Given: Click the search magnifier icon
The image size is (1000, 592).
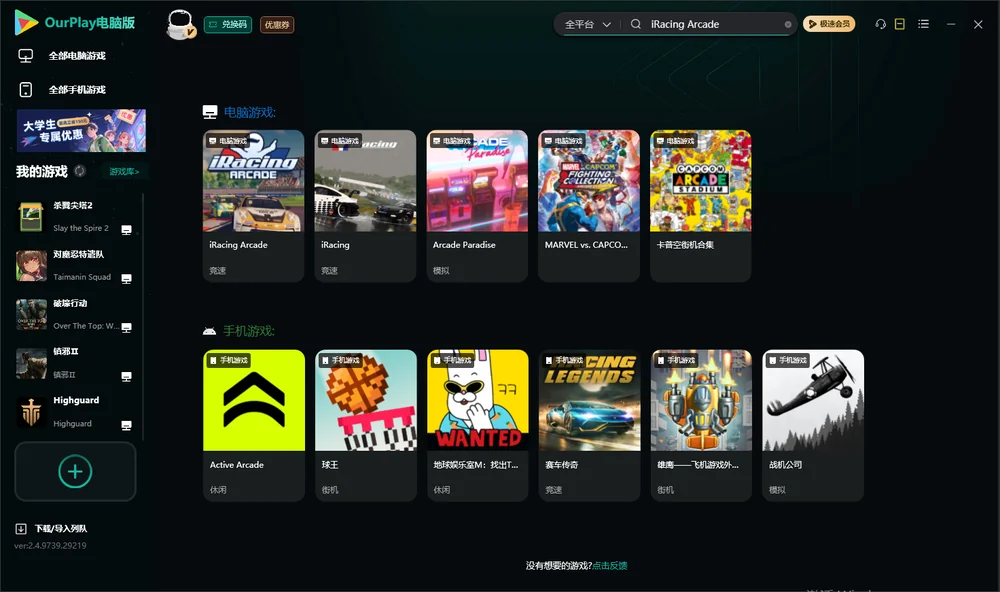Looking at the screenshot, I should point(636,24).
